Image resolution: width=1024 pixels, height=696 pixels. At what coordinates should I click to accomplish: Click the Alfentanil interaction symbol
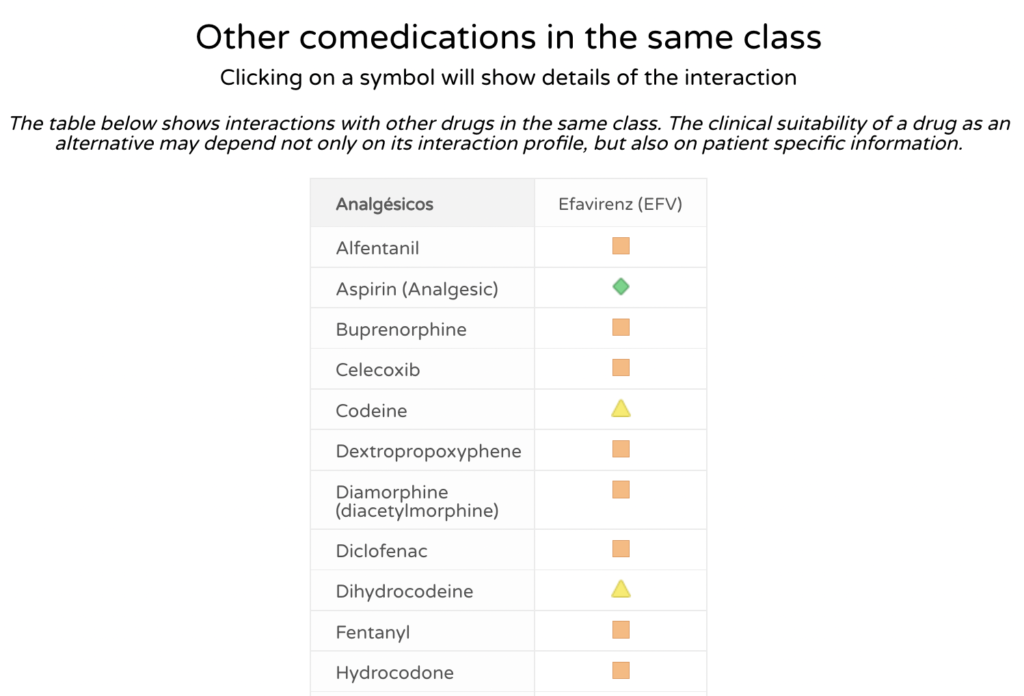tap(620, 246)
